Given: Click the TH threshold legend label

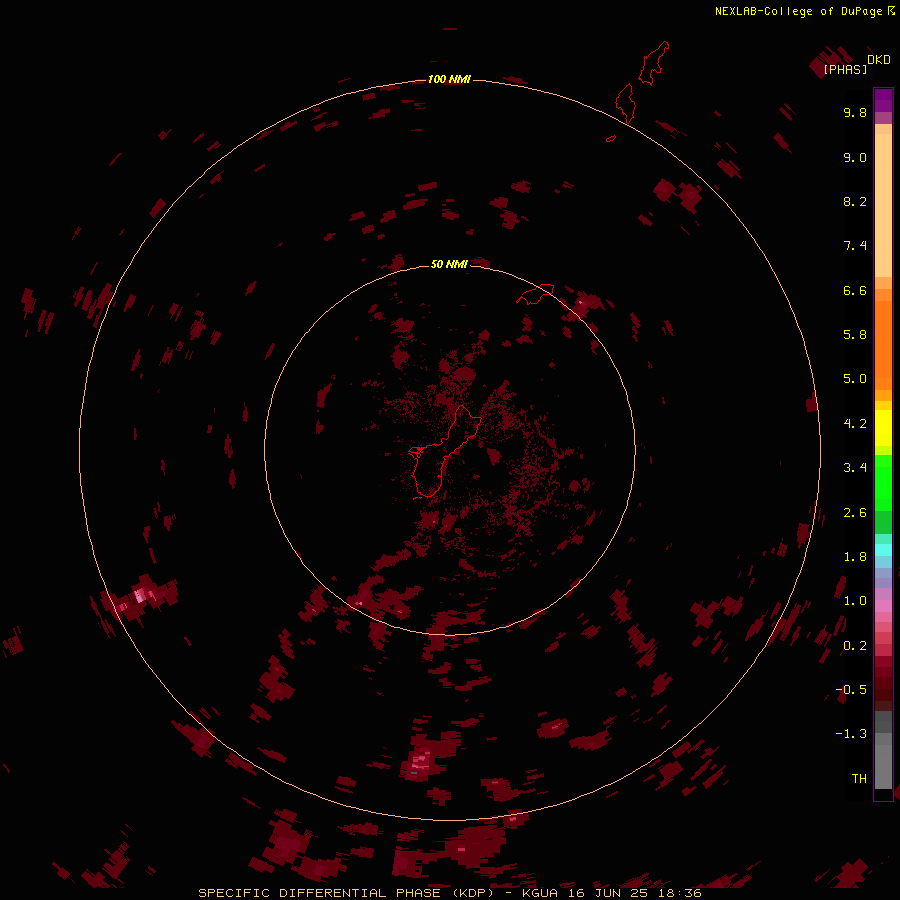Looking at the screenshot, I should pyautogui.click(x=859, y=779).
